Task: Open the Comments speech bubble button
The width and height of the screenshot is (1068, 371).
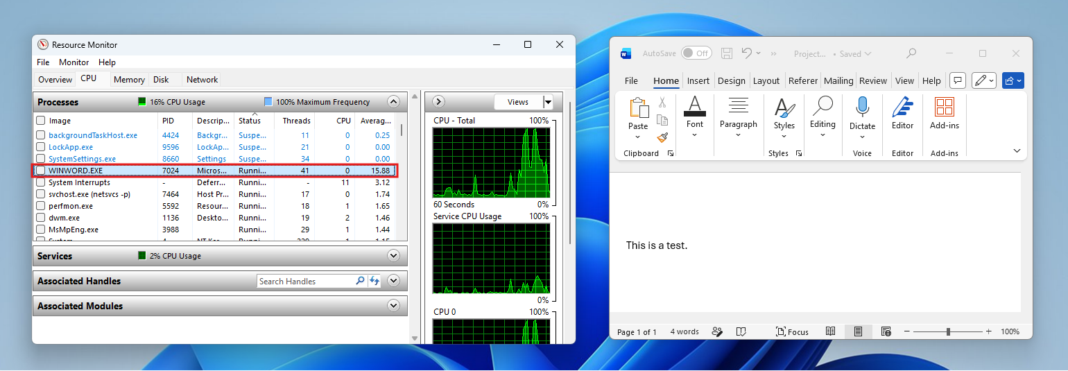Action: click(958, 80)
